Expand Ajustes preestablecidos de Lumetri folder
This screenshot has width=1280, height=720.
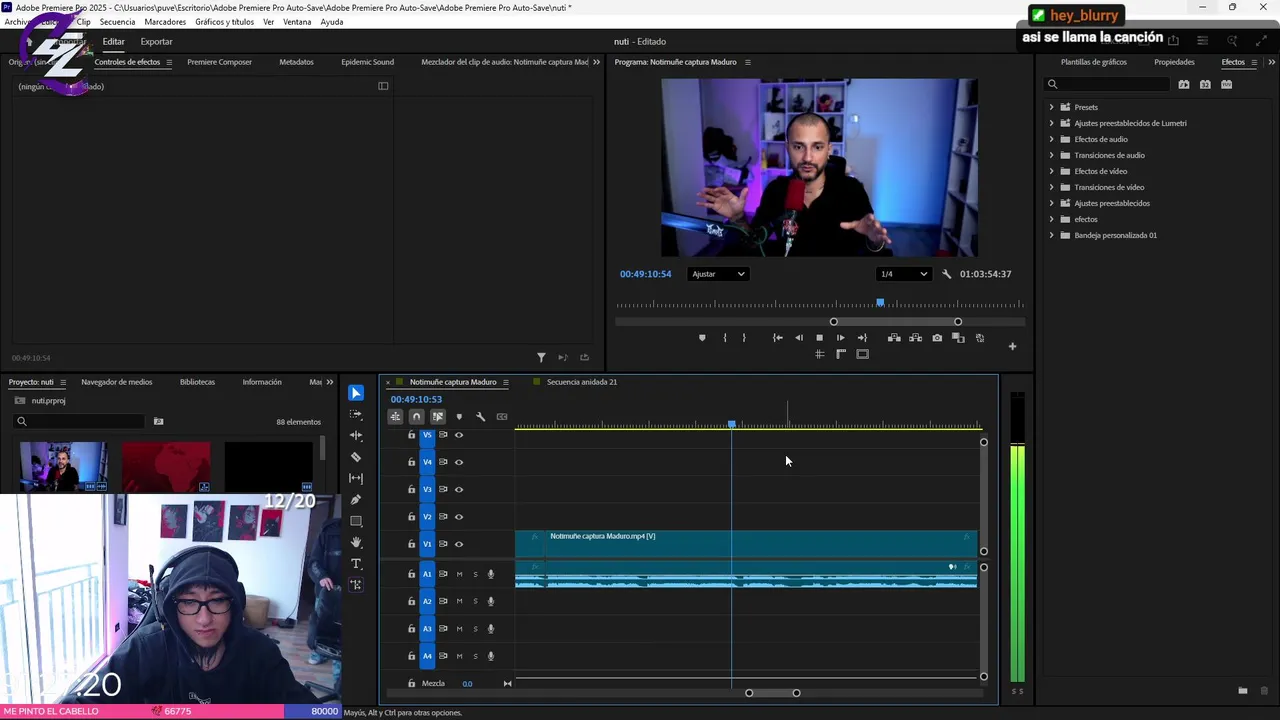[1051, 123]
